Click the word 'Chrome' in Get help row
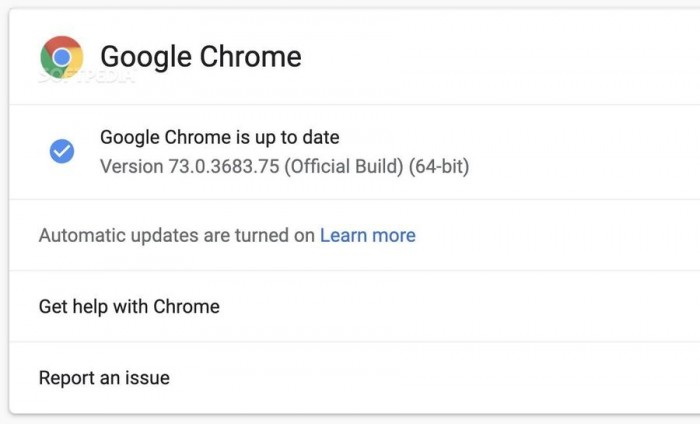This screenshot has height=424, width=700. point(186,306)
